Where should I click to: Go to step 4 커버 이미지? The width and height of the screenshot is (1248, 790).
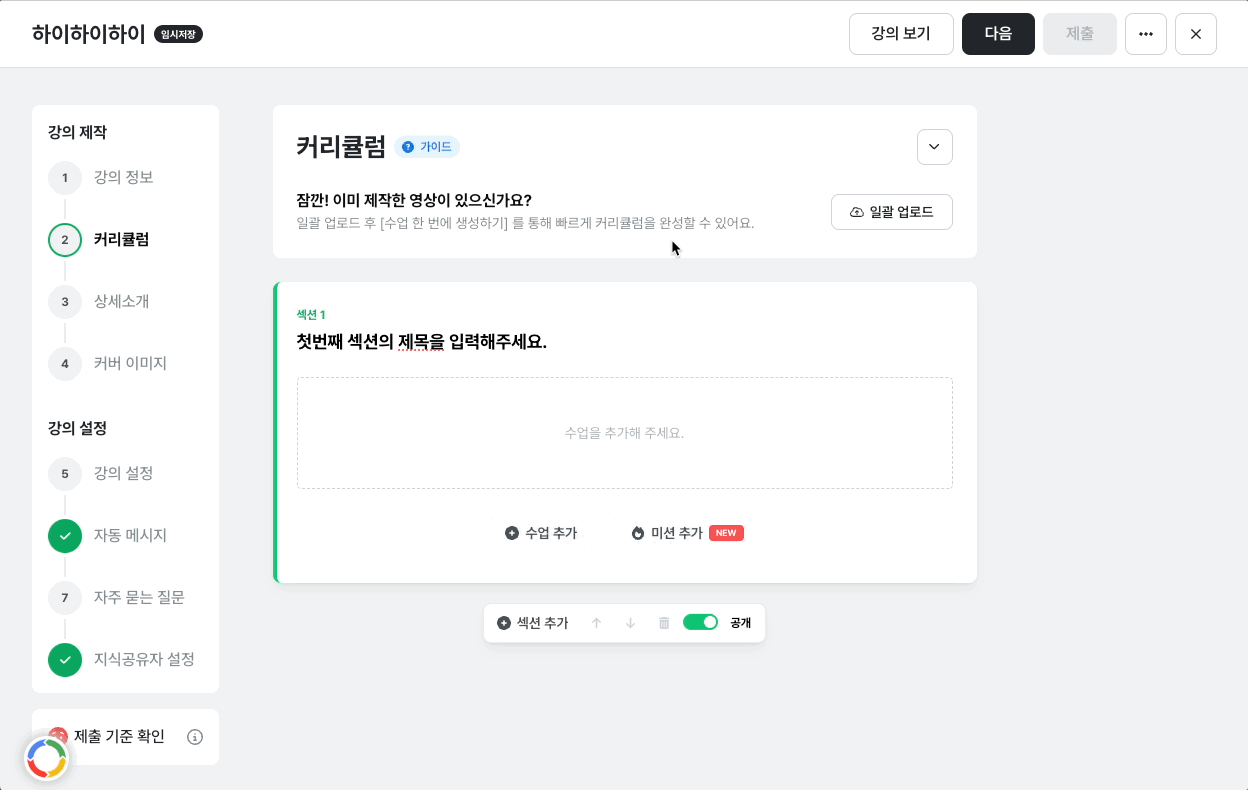pos(107,364)
